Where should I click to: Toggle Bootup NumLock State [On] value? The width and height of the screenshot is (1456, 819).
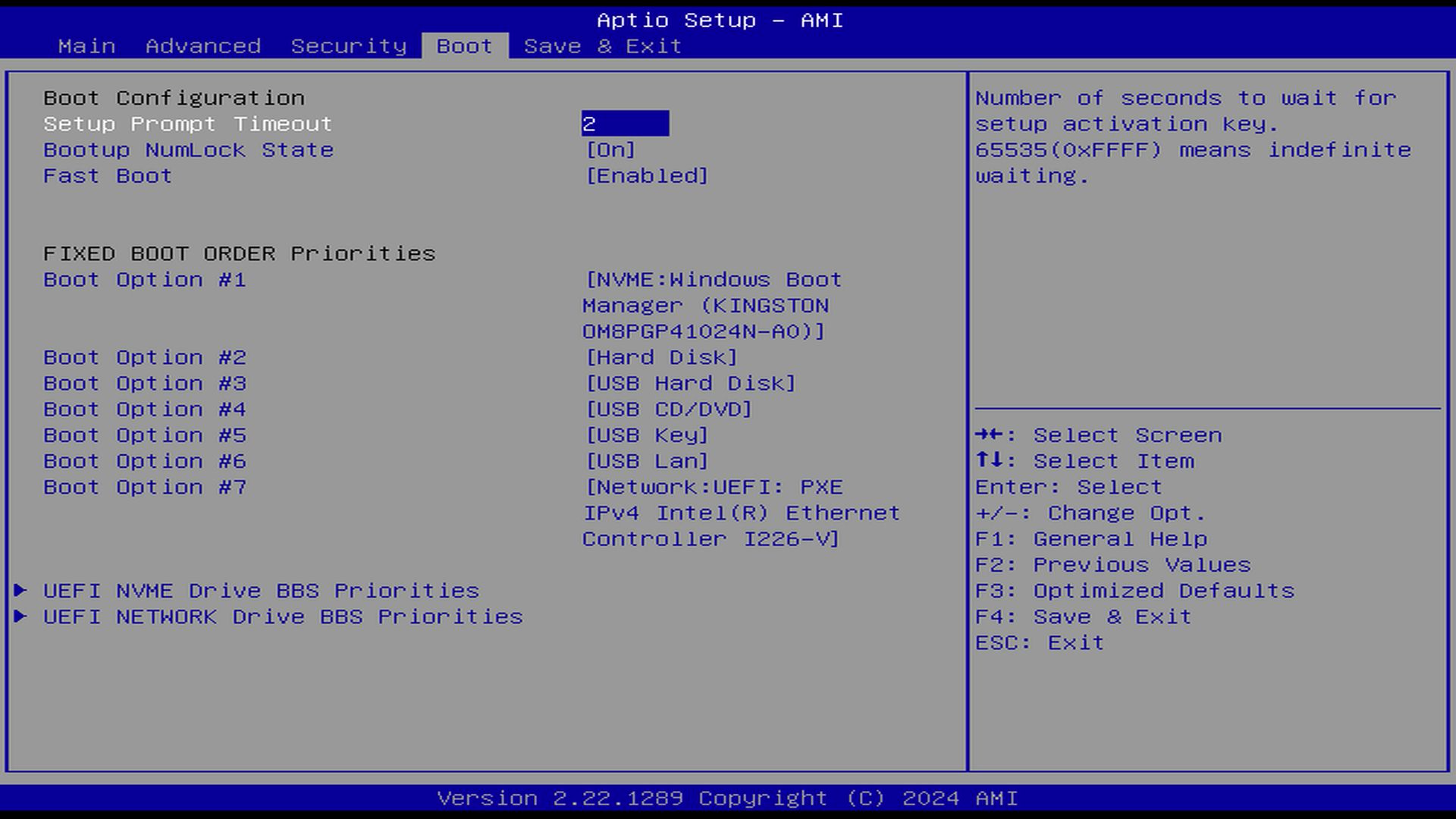coord(610,150)
